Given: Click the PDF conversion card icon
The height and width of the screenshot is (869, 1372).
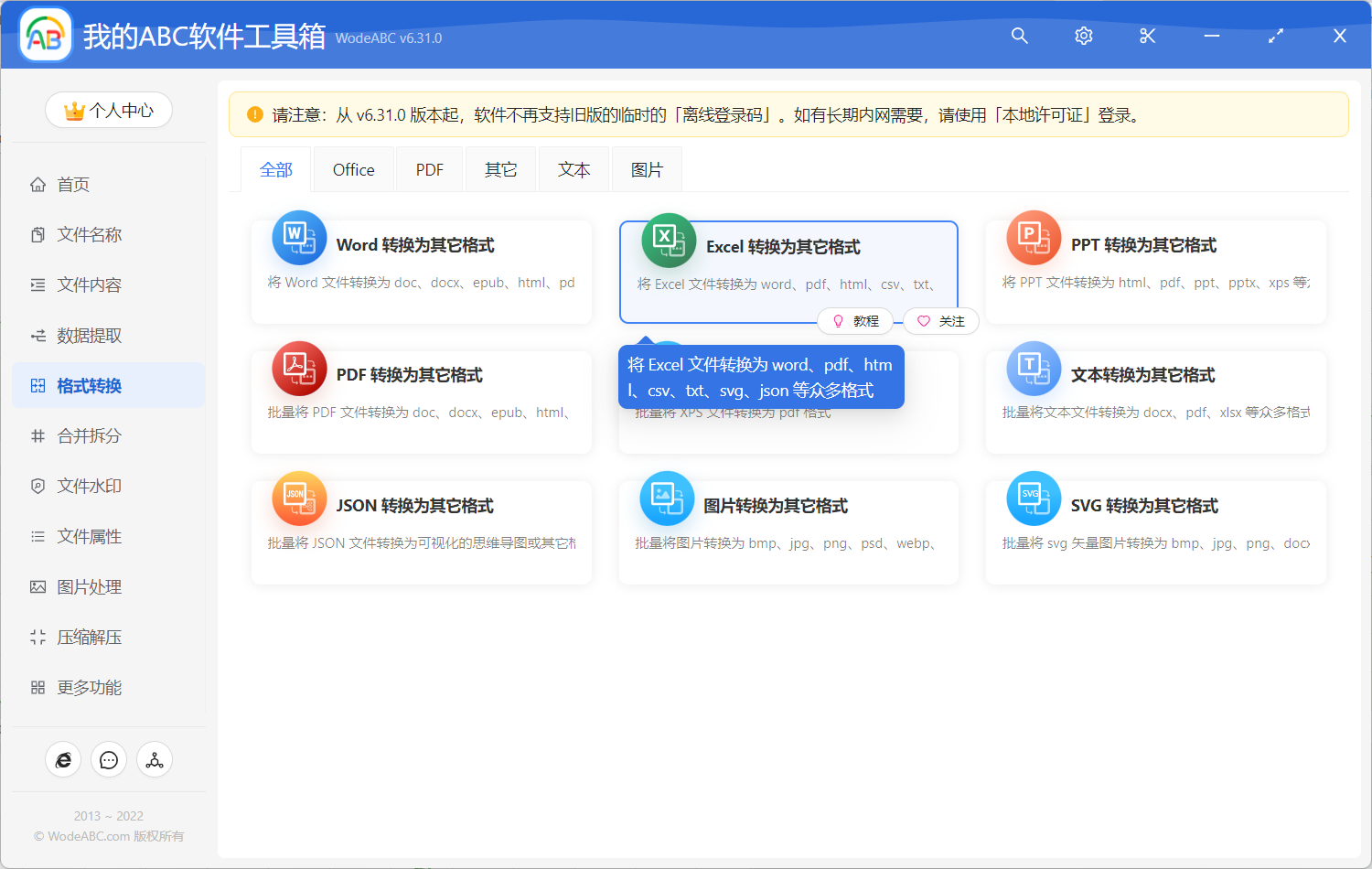Looking at the screenshot, I should pos(299,368).
